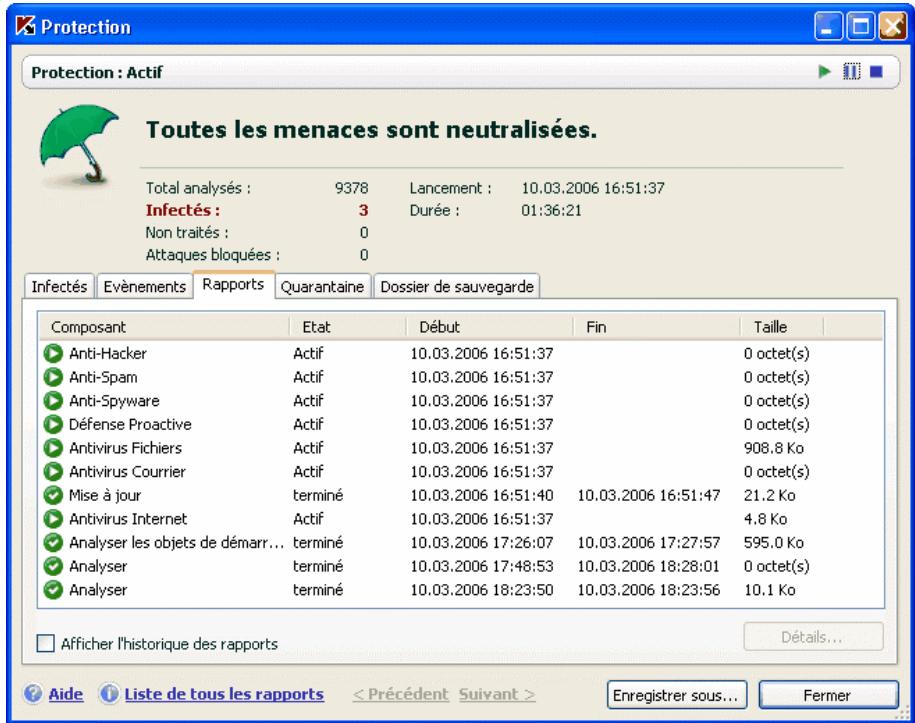
Task: Select the Anti-Hacker component name
Action: point(107,354)
